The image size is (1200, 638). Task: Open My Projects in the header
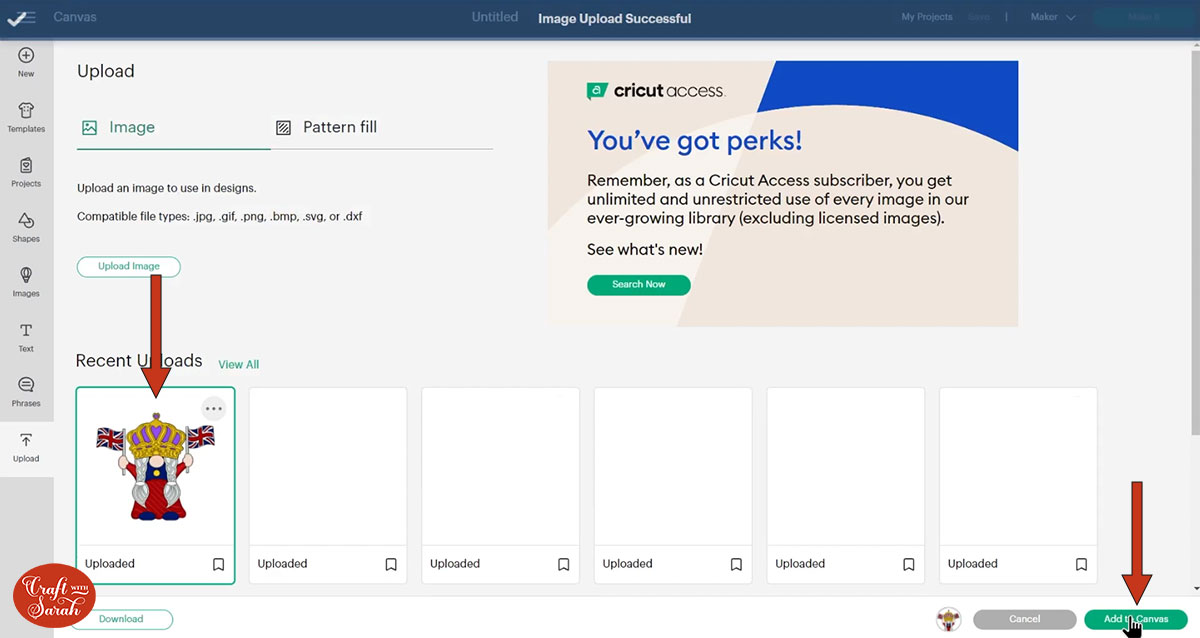coord(927,17)
